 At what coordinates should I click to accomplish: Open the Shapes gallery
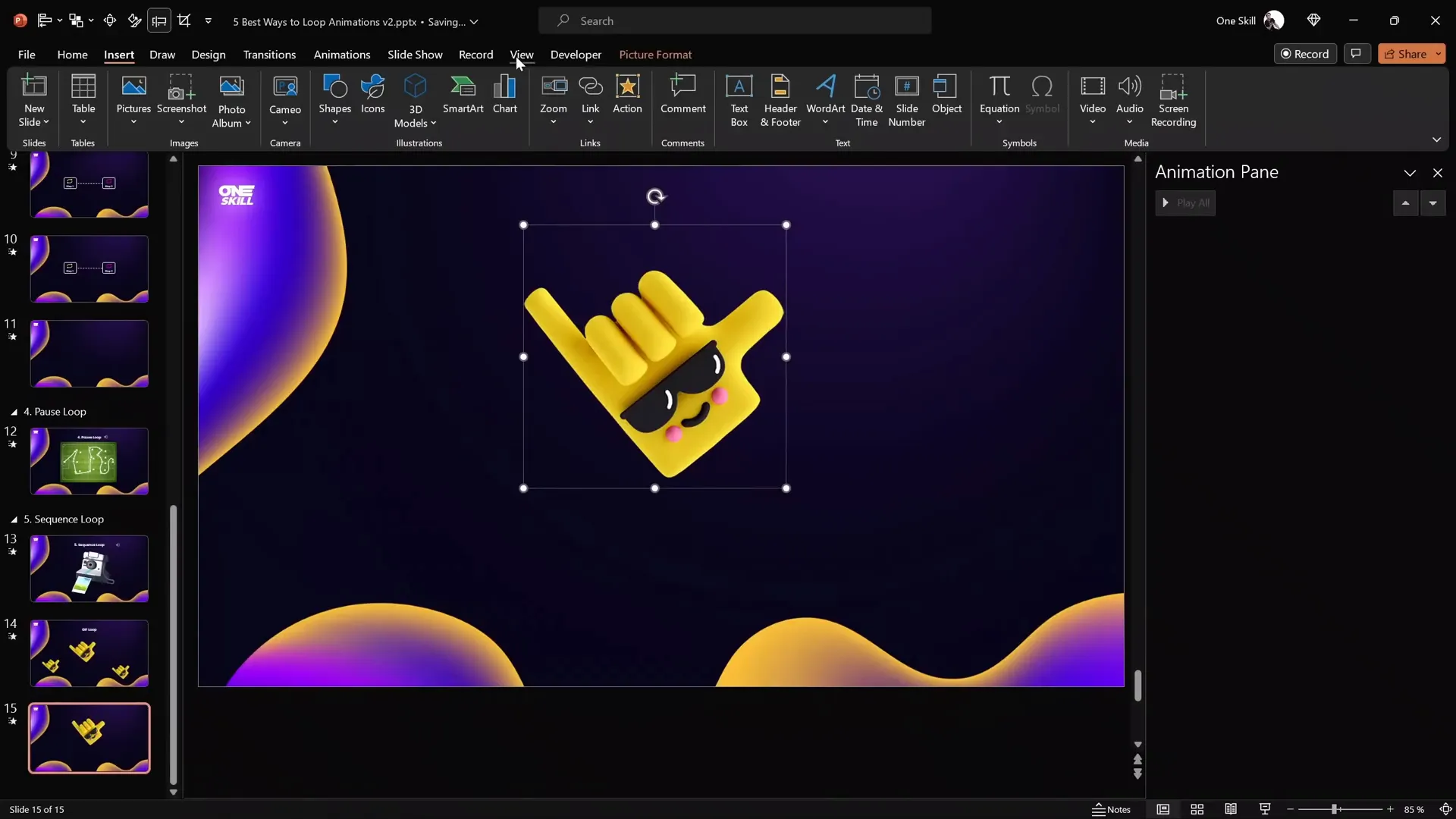(334, 99)
